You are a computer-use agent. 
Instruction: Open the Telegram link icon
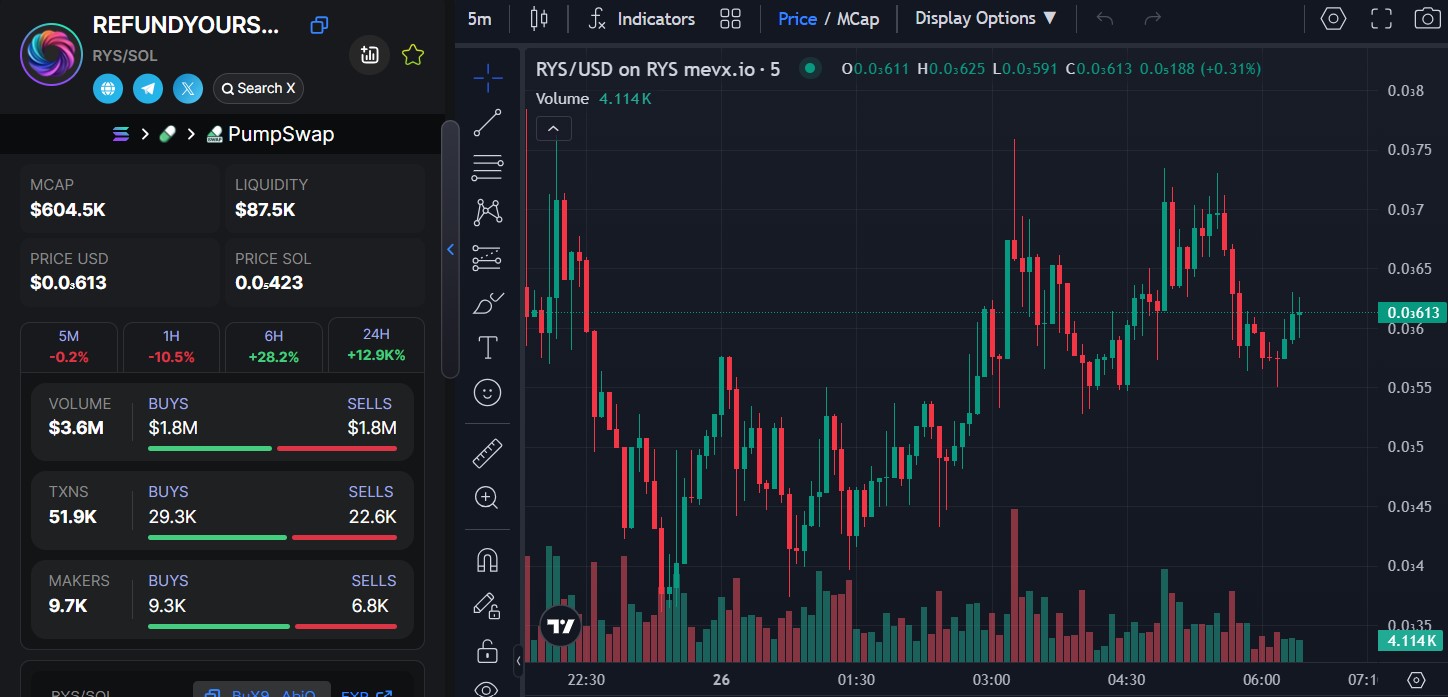click(x=148, y=89)
